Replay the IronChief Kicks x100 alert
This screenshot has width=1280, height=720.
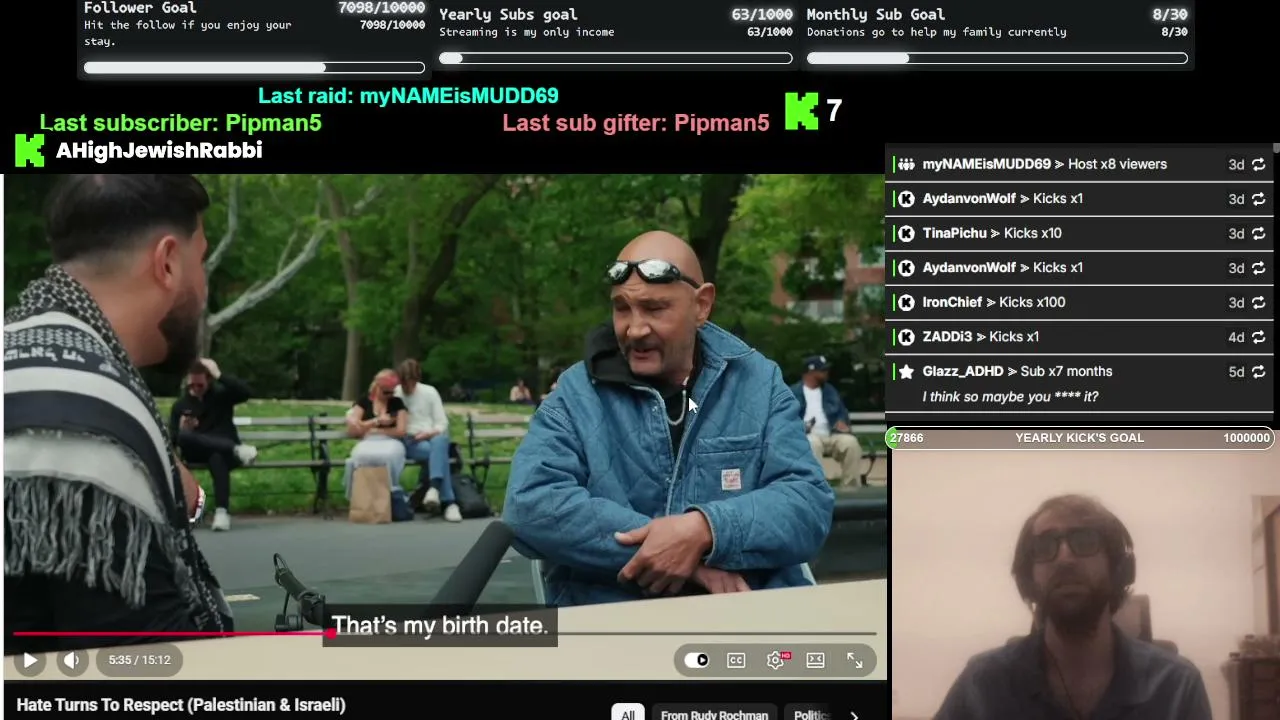point(1259,302)
